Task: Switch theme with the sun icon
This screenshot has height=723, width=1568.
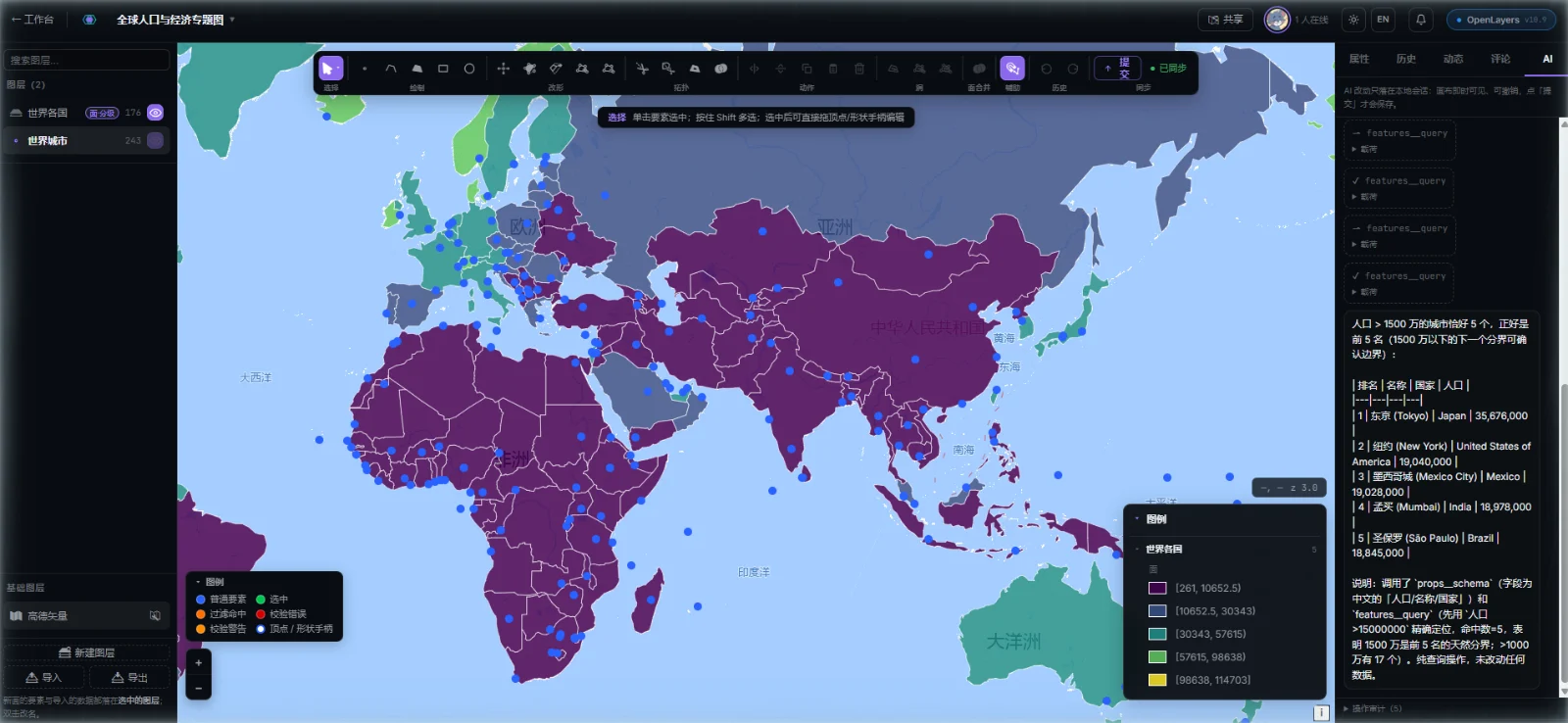Action: click(x=1353, y=20)
